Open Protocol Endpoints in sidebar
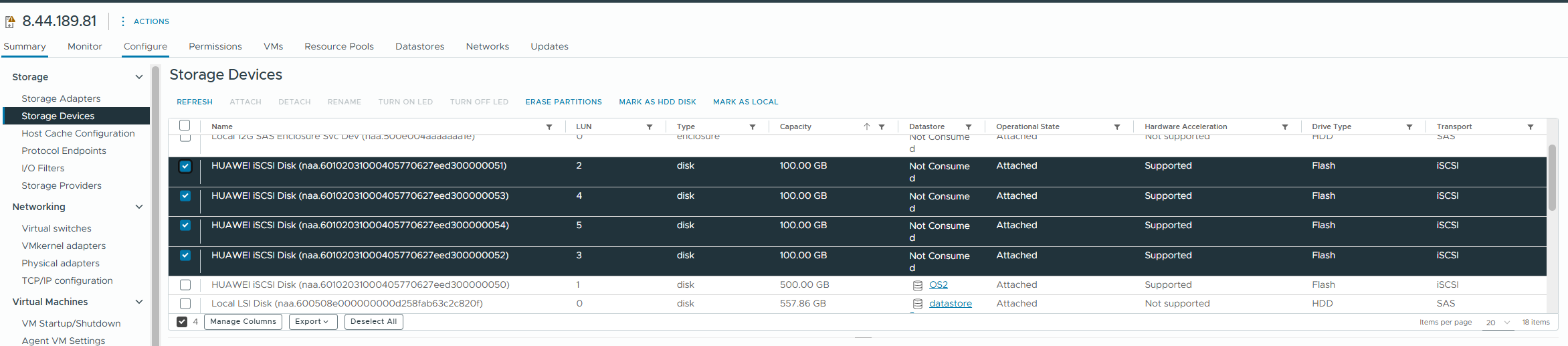Image resolution: width=1568 pixels, height=346 pixels. (x=64, y=151)
